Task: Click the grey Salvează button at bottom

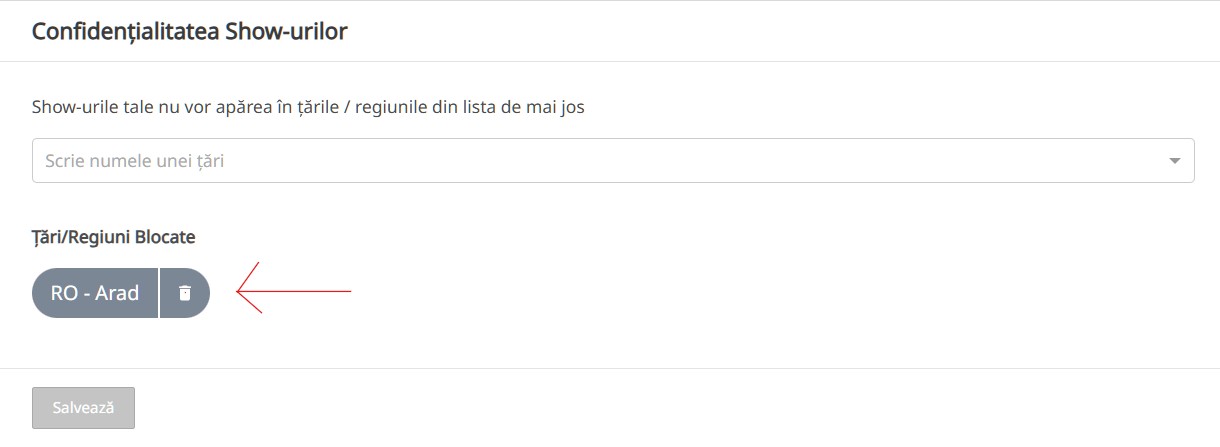Action: [83, 408]
